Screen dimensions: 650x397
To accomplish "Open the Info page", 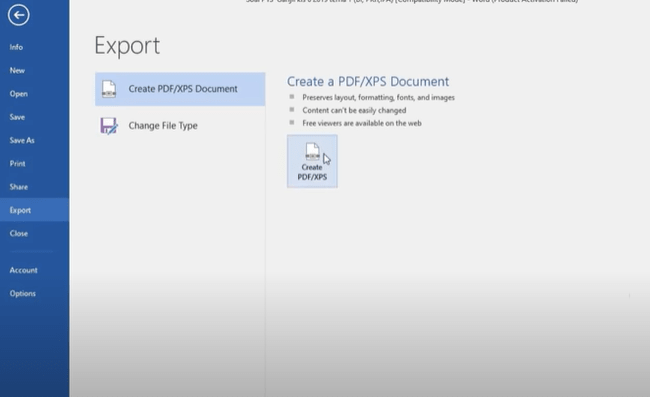I will [x=16, y=47].
